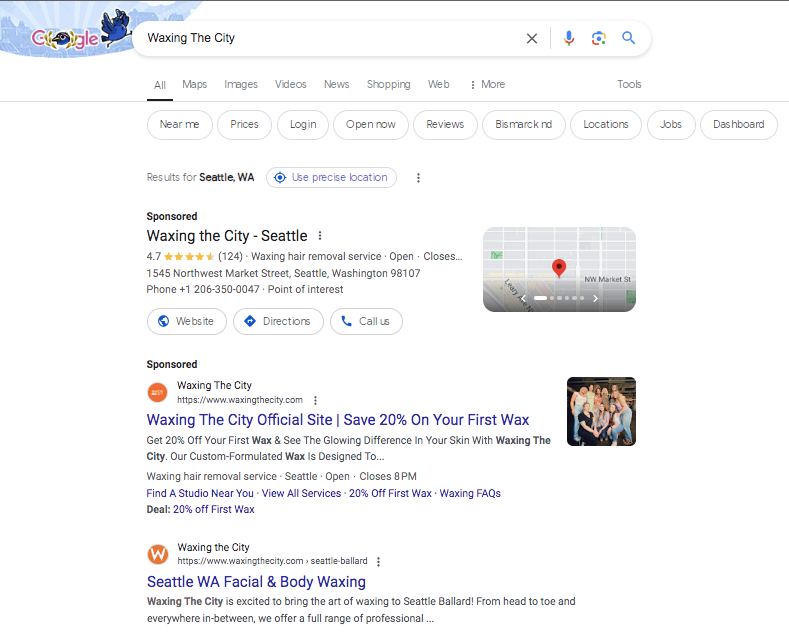The image size is (789, 635).
Task: Switch to the Images tab
Action: (241, 85)
